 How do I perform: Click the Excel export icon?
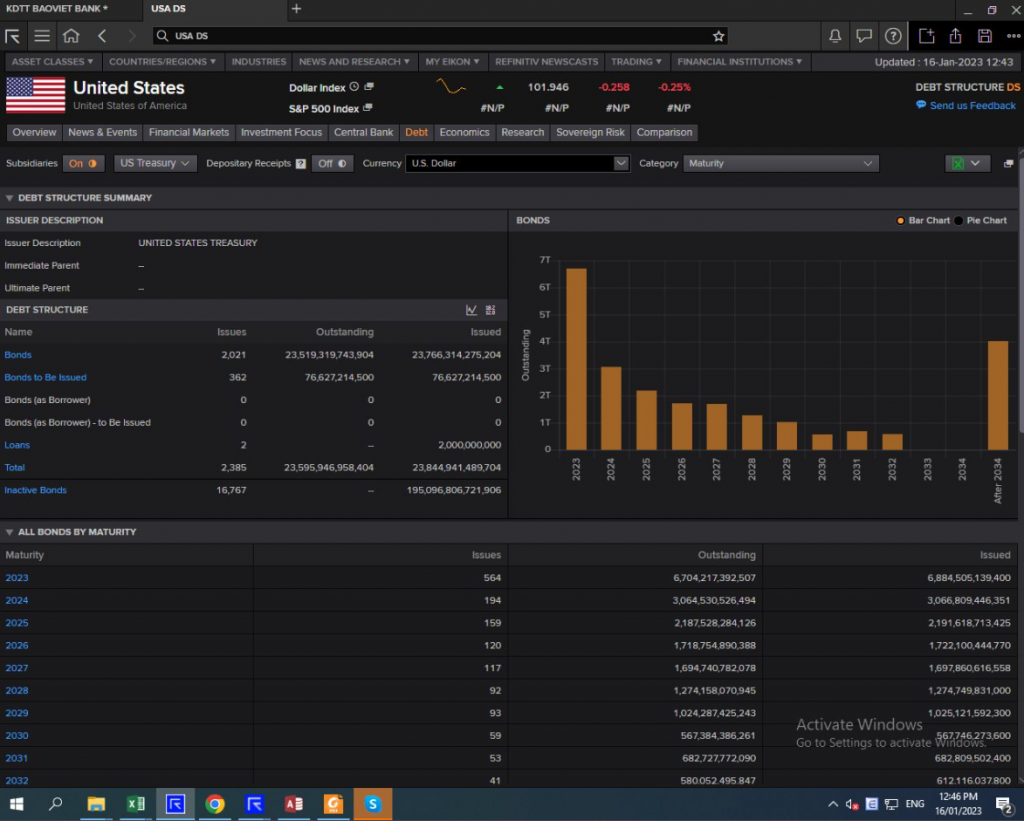[x=958, y=163]
